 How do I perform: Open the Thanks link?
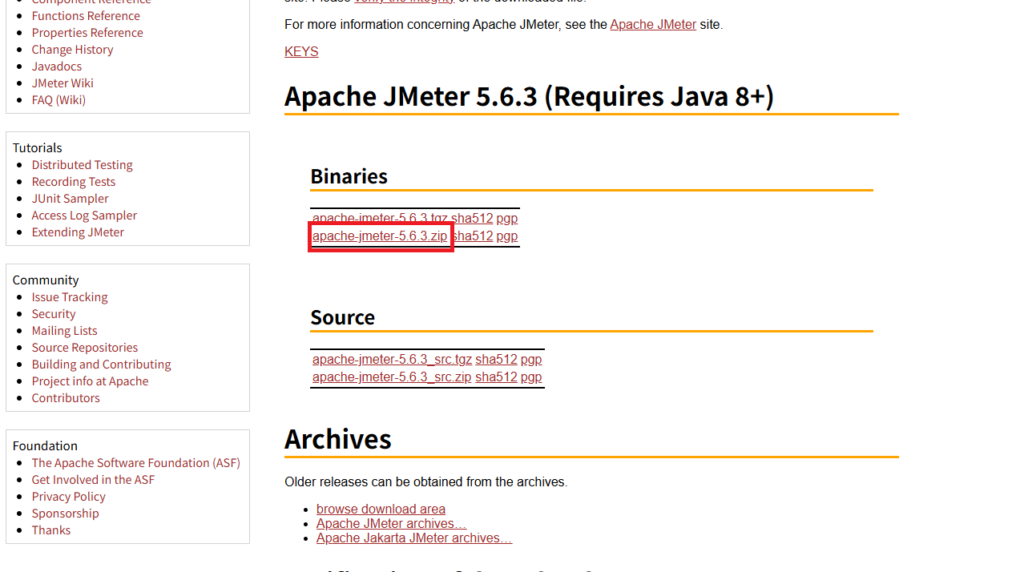(x=51, y=530)
